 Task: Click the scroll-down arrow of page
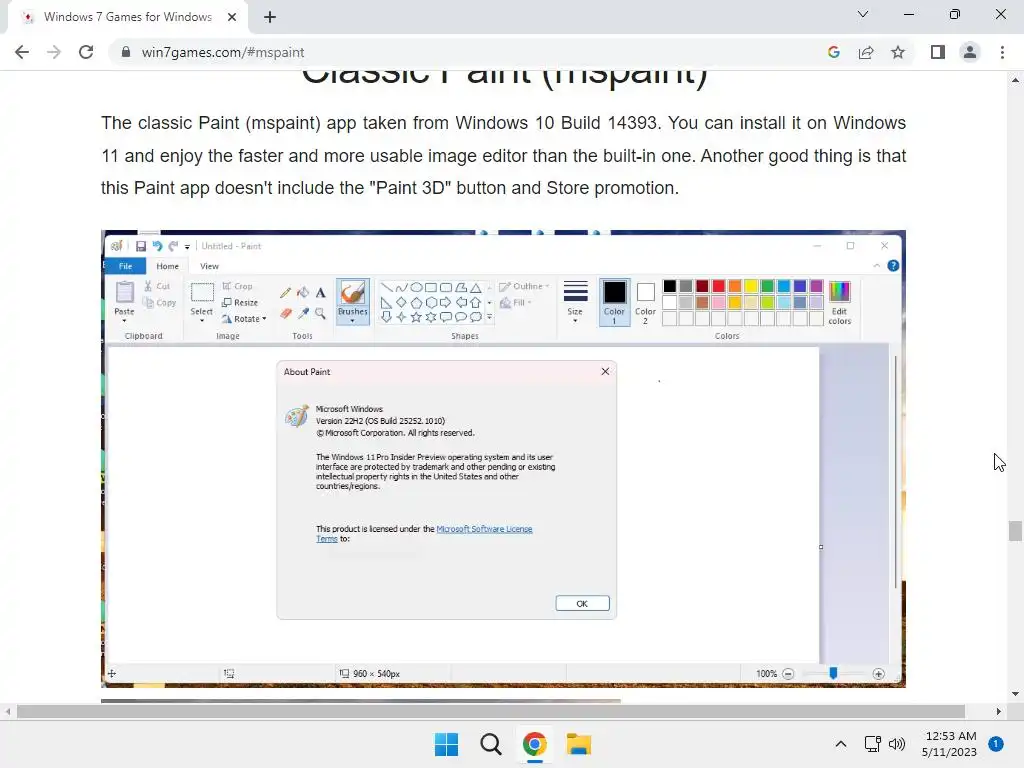coord(1015,694)
